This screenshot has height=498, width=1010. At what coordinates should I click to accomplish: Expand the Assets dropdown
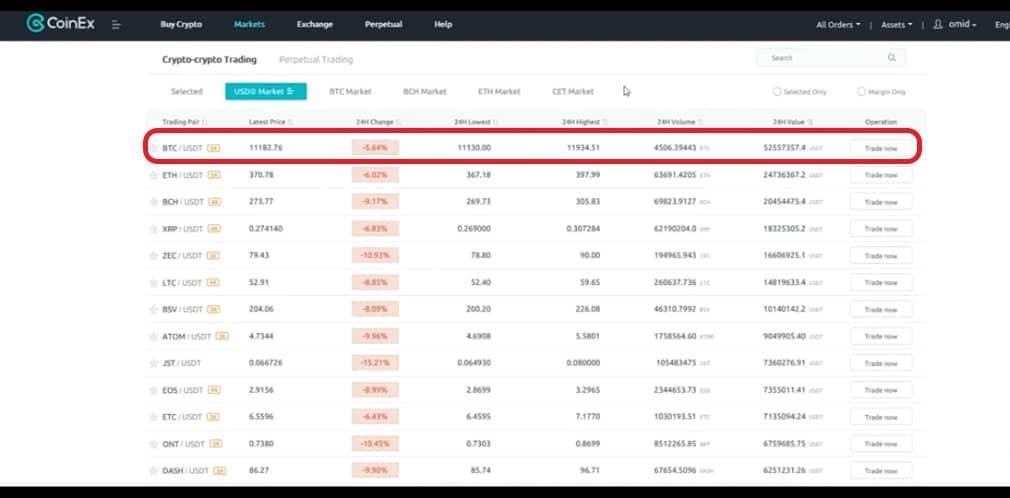point(897,24)
